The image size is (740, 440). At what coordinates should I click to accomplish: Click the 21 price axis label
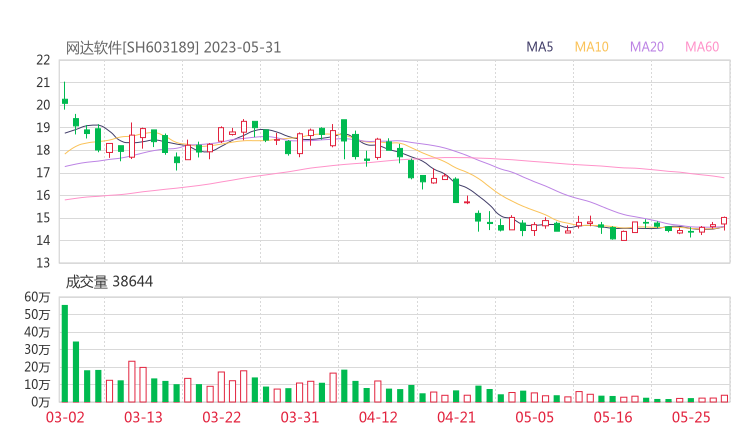coord(43,83)
